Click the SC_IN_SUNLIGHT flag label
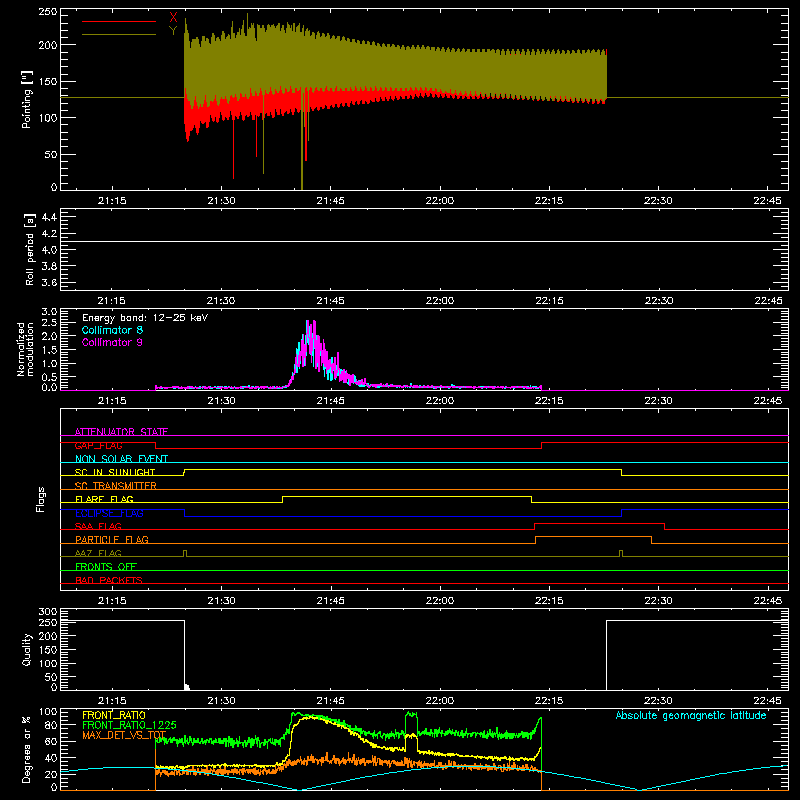 [115, 472]
